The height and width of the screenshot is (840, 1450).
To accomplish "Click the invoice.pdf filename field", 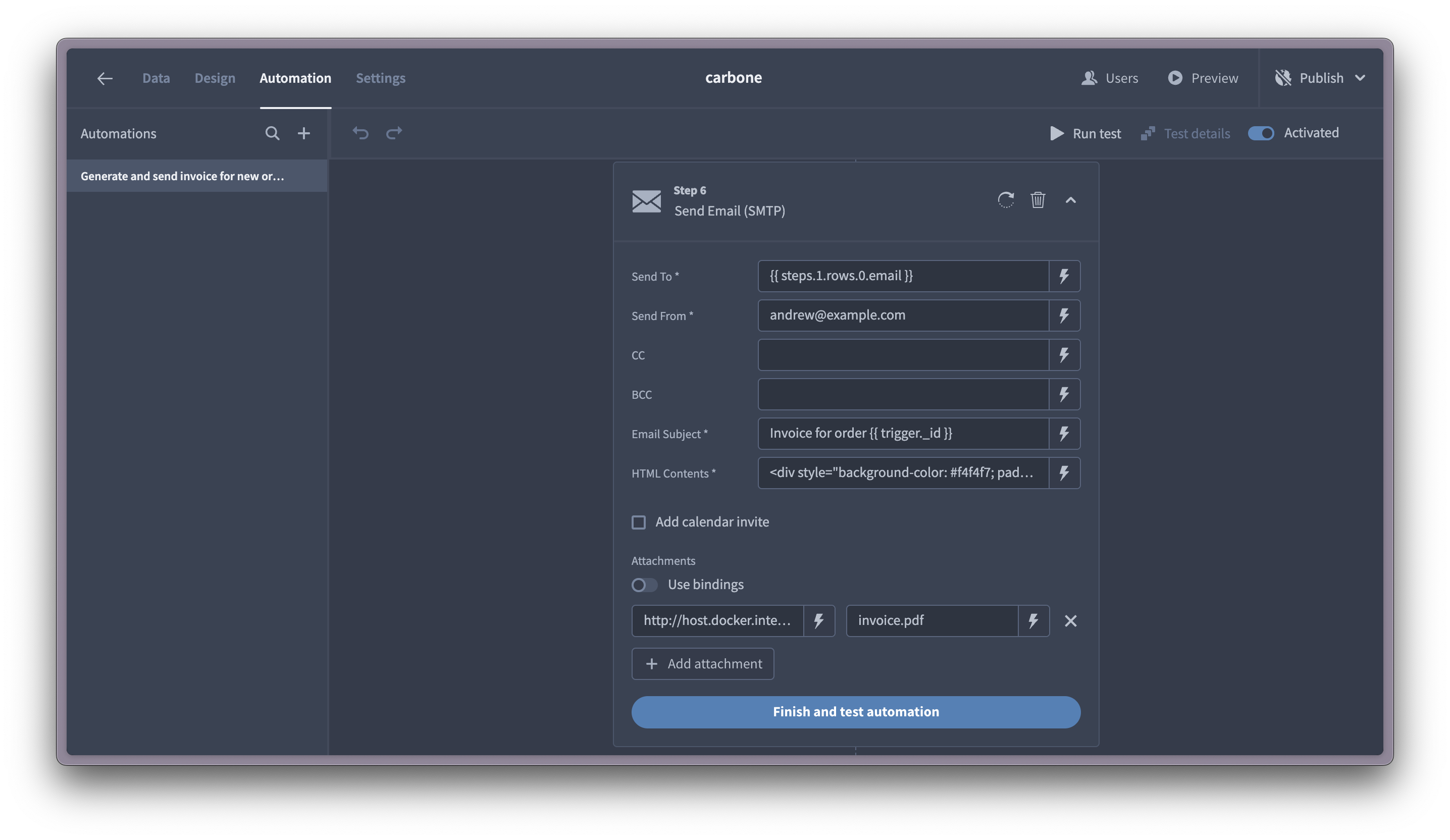I will pos(932,621).
